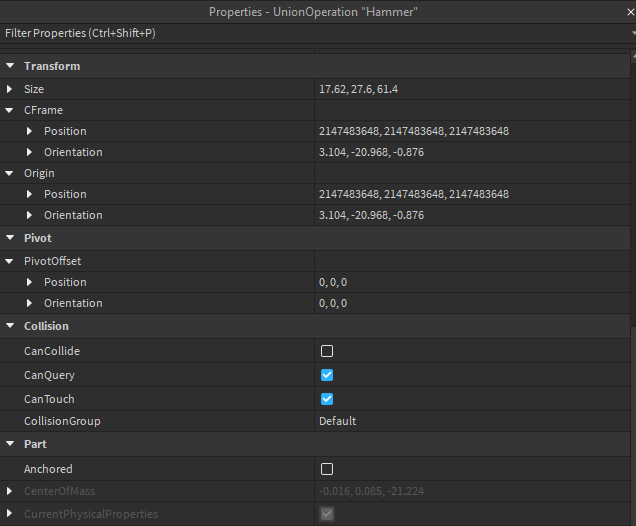Disable the CanTouch checkbox

pyautogui.click(x=327, y=399)
